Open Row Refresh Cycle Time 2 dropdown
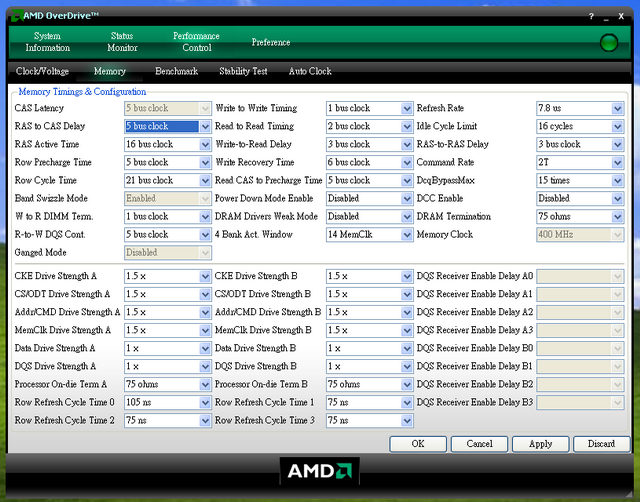Viewport: 640px width, 502px height. [168, 420]
